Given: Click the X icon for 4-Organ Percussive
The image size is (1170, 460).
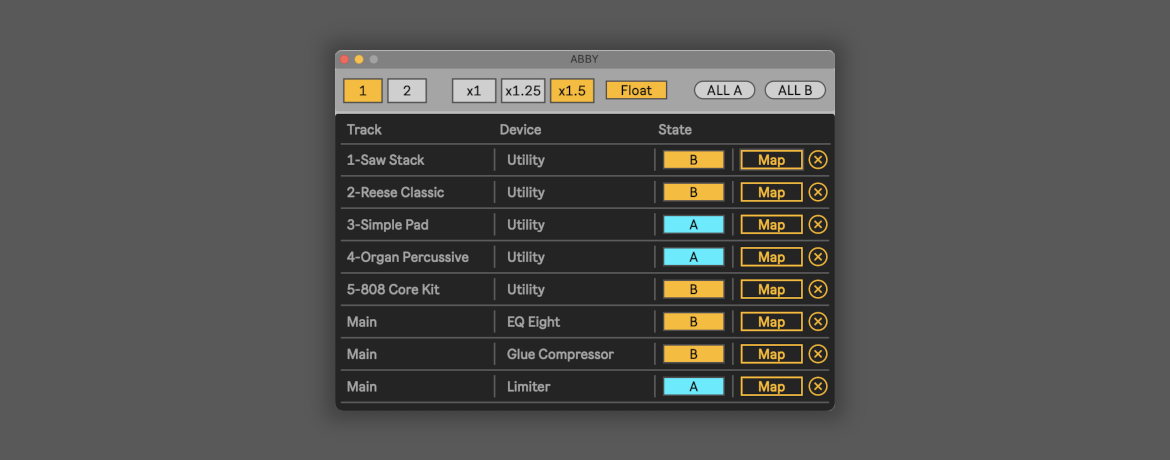Looking at the screenshot, I should [818, 257].
